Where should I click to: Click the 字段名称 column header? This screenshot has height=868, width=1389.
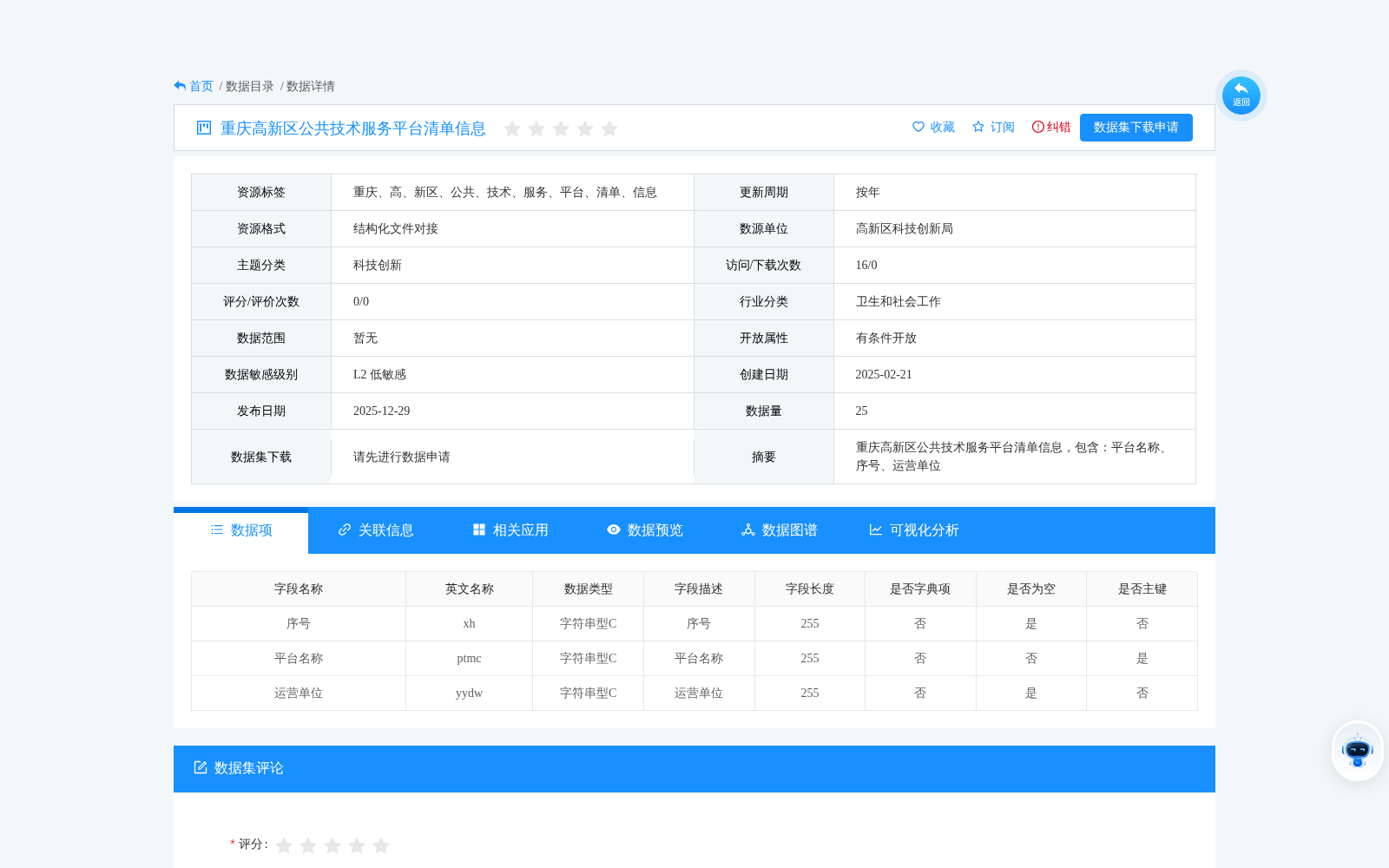tap(299, 589)
